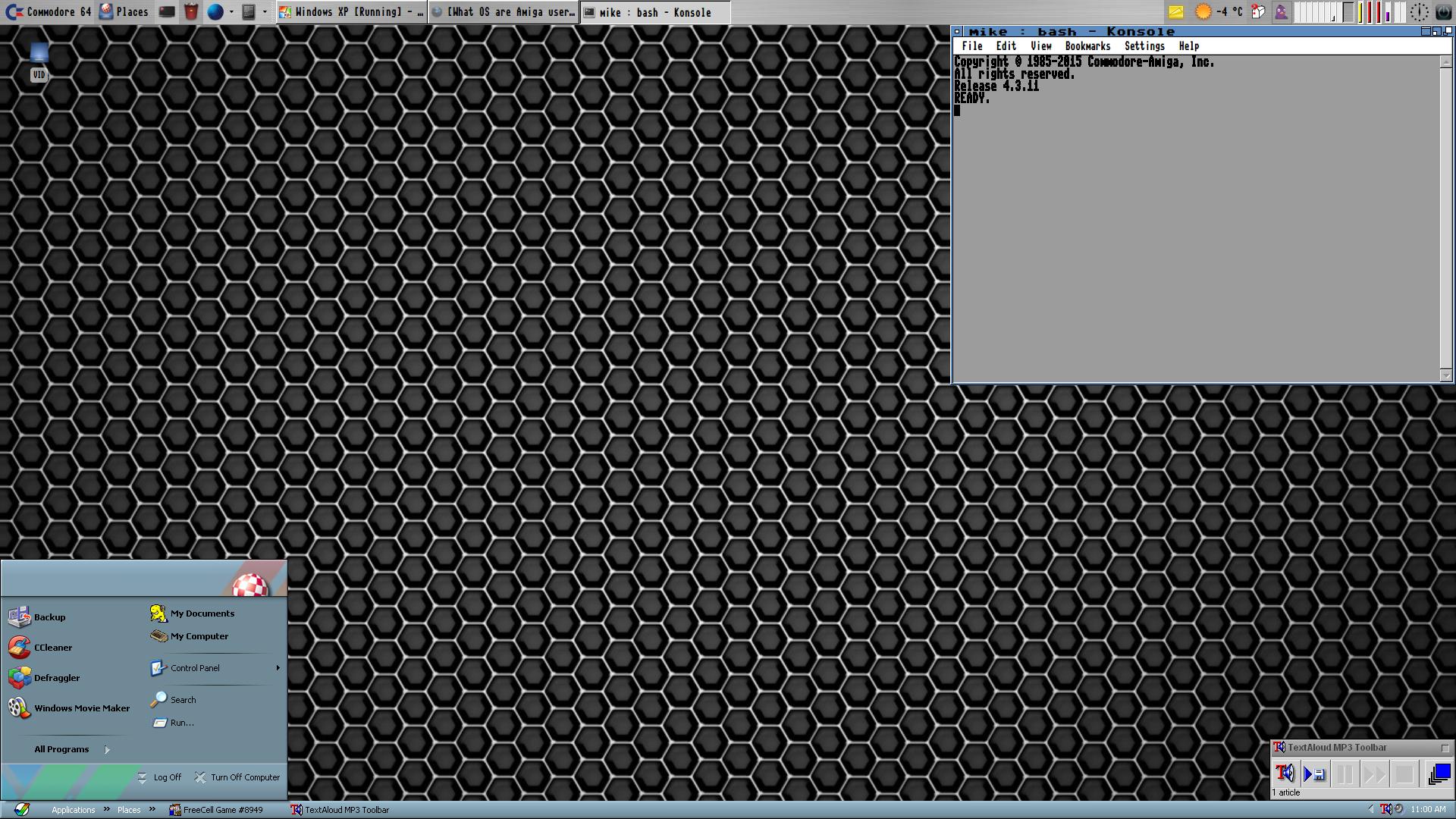This screenshot has width=1456, height=819.
Task: Open the VID desktop icon
Action: tap(39, 62)
